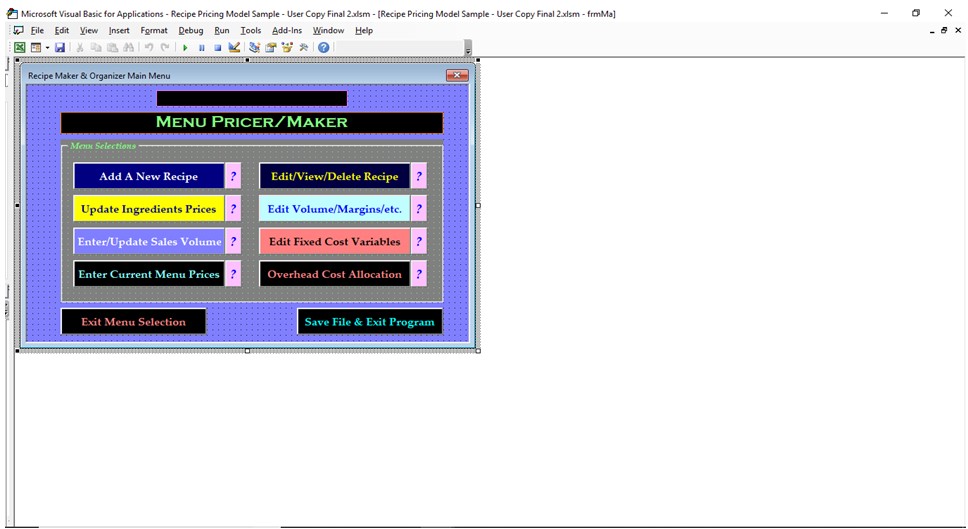Image resolution: width=968 pixels, height=529 pixels.
Task: Open the Edit menu
Action: click(62, 30)
